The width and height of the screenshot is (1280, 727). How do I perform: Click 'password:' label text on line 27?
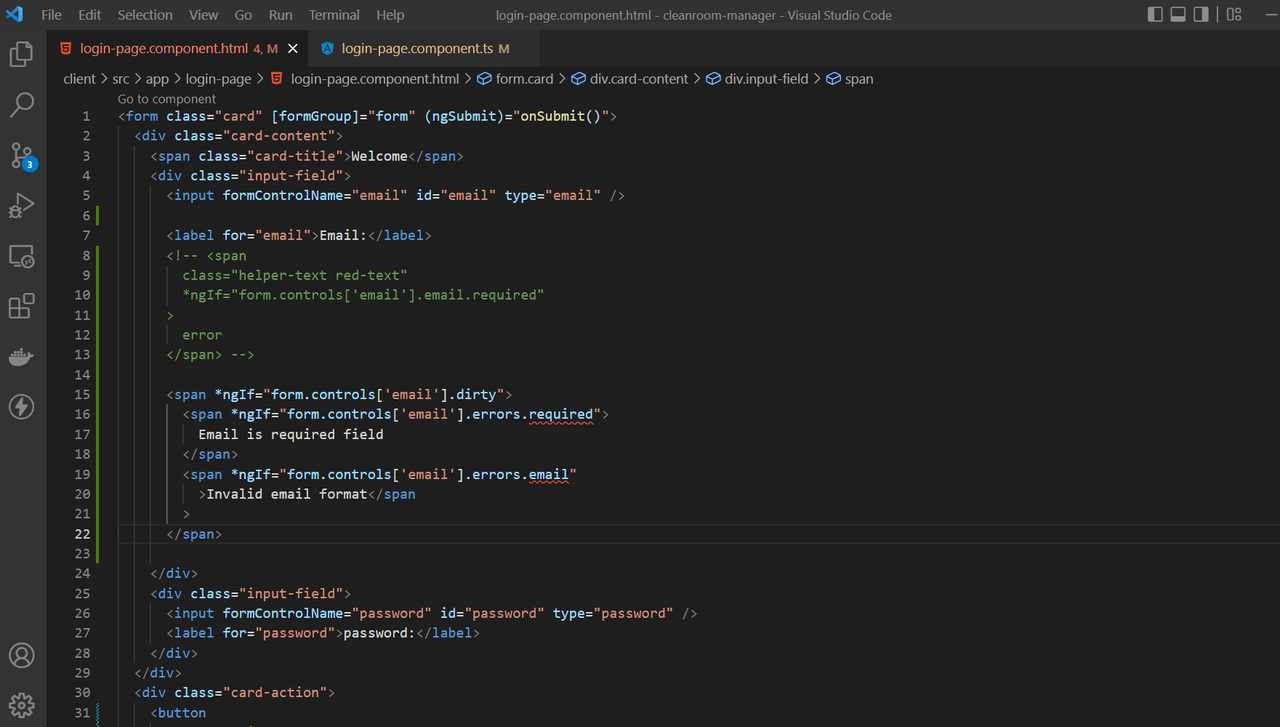click(379, 633)
